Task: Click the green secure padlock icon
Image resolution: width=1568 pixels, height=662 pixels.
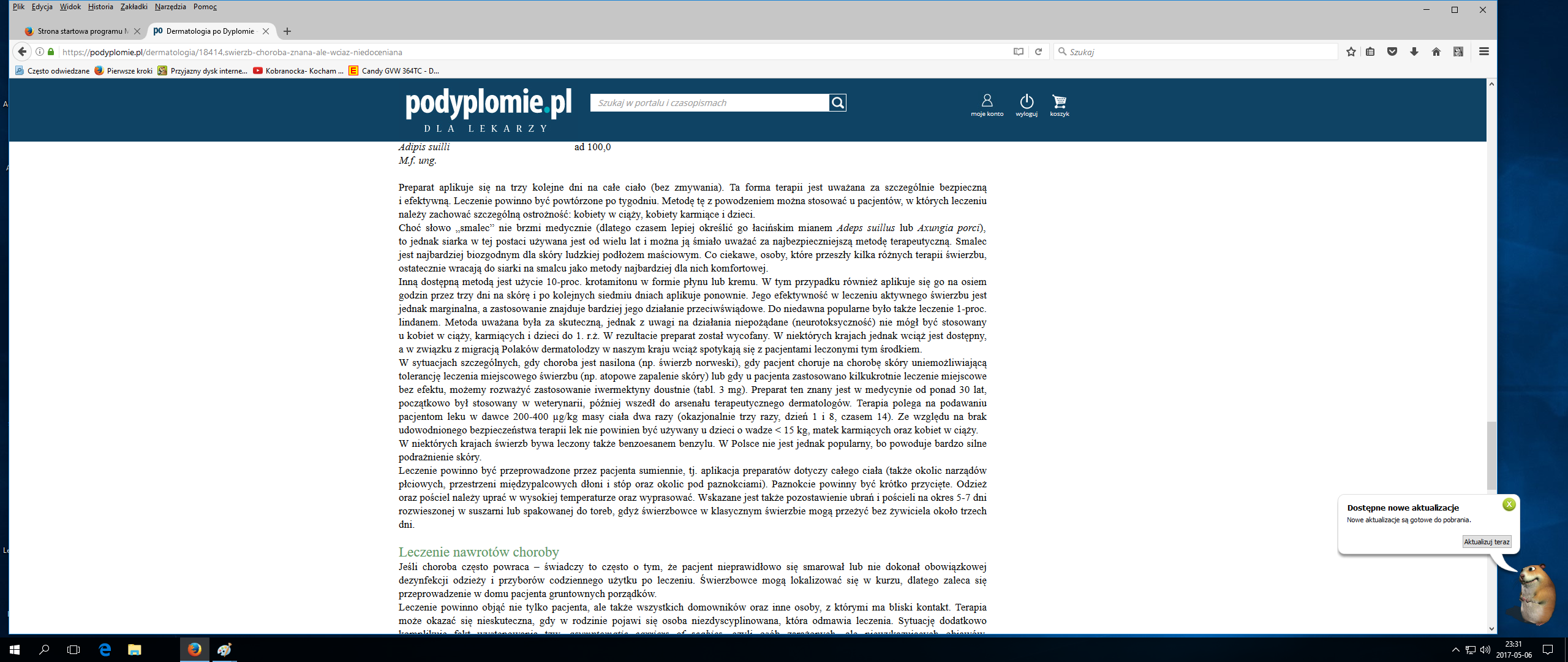Action: (x=51, y=51)
